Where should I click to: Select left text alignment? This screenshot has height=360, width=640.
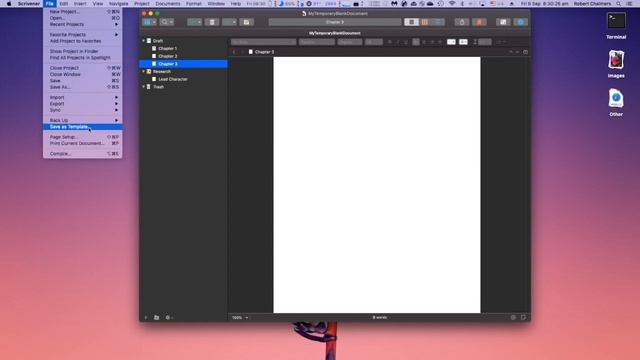pos(416,42)
